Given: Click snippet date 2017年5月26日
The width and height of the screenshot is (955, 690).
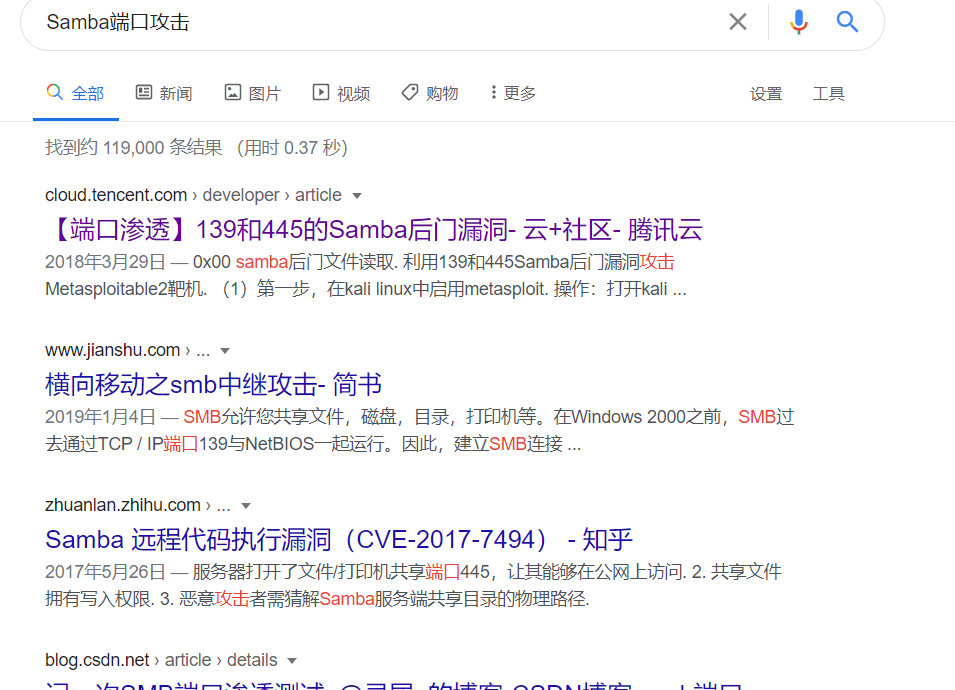Looking at the screenshot, I should [x=105, y=572].
